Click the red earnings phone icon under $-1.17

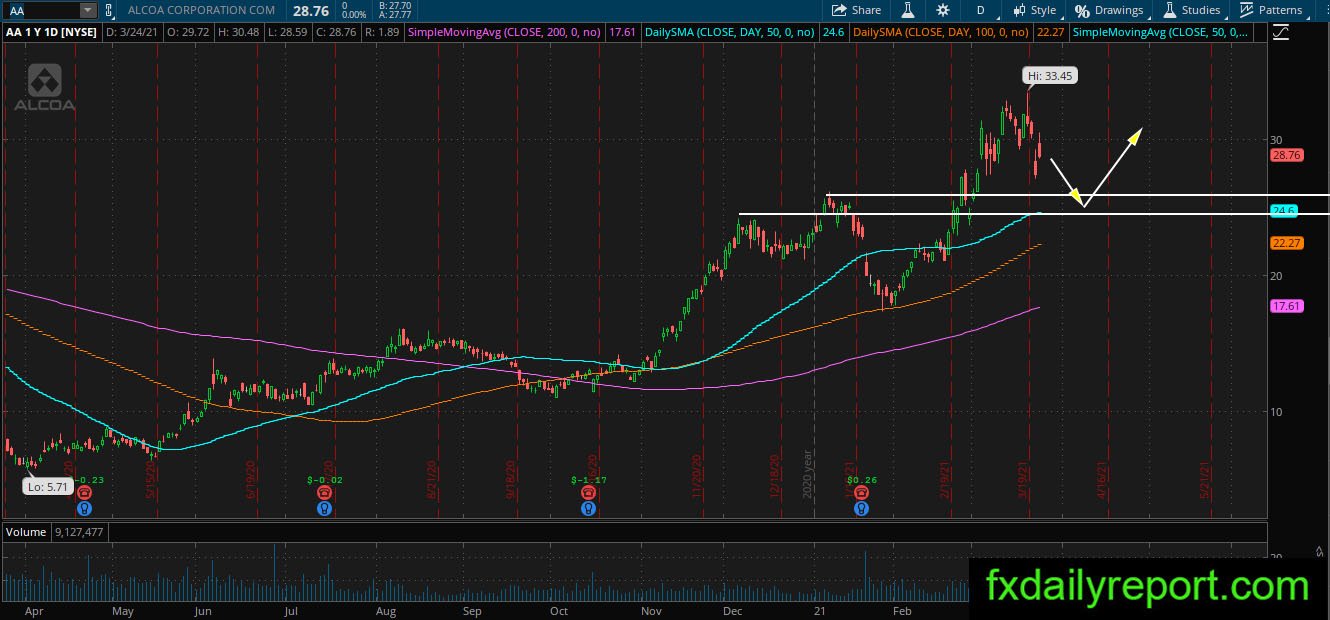point(588,492)
